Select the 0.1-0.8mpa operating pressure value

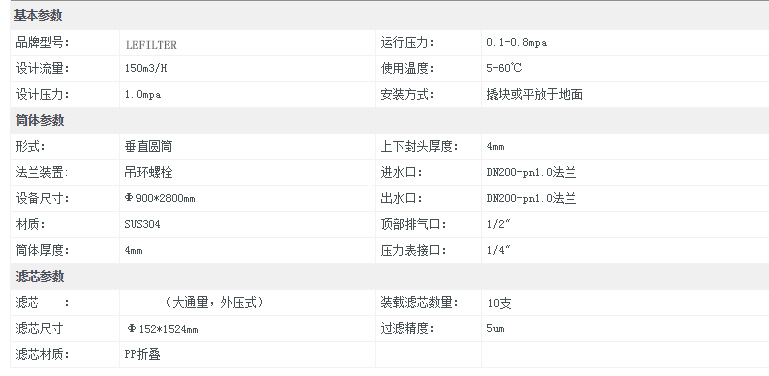(x=516, y=43)
